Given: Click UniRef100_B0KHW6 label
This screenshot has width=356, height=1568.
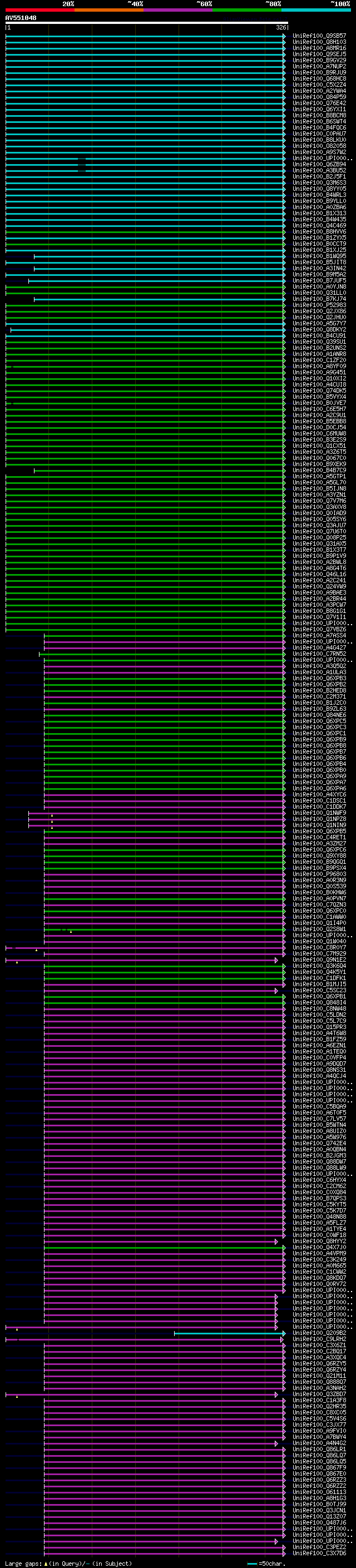Looking at the screenshot, I should (319, 892).
